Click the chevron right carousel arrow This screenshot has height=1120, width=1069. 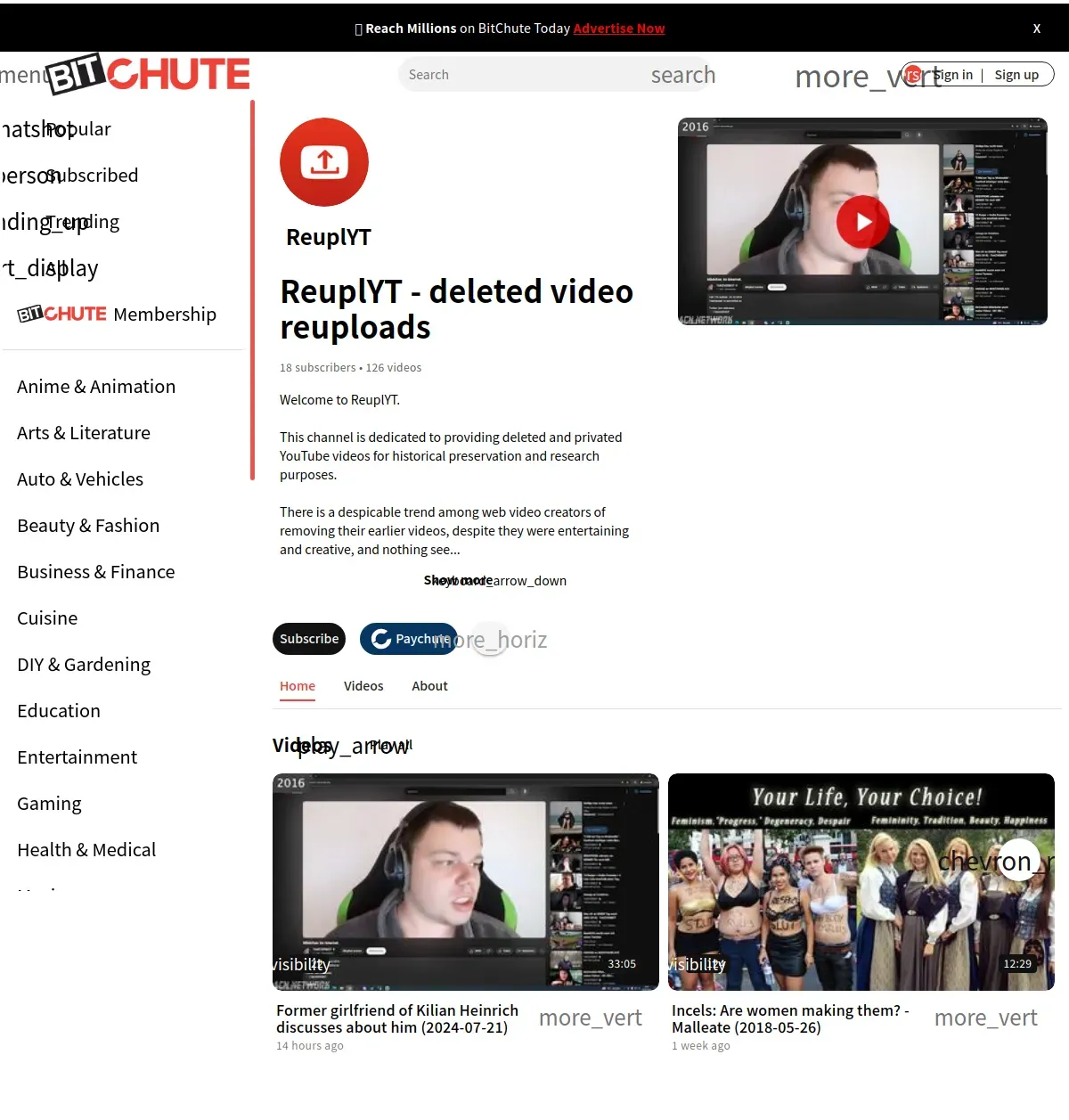pyautogui.click(x=1019, y=860)
